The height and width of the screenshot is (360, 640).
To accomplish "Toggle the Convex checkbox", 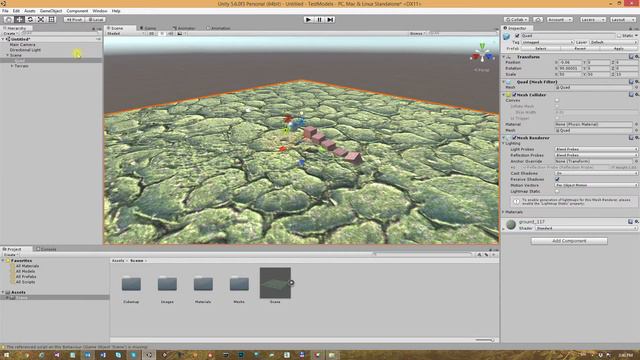I will (557, 100).
